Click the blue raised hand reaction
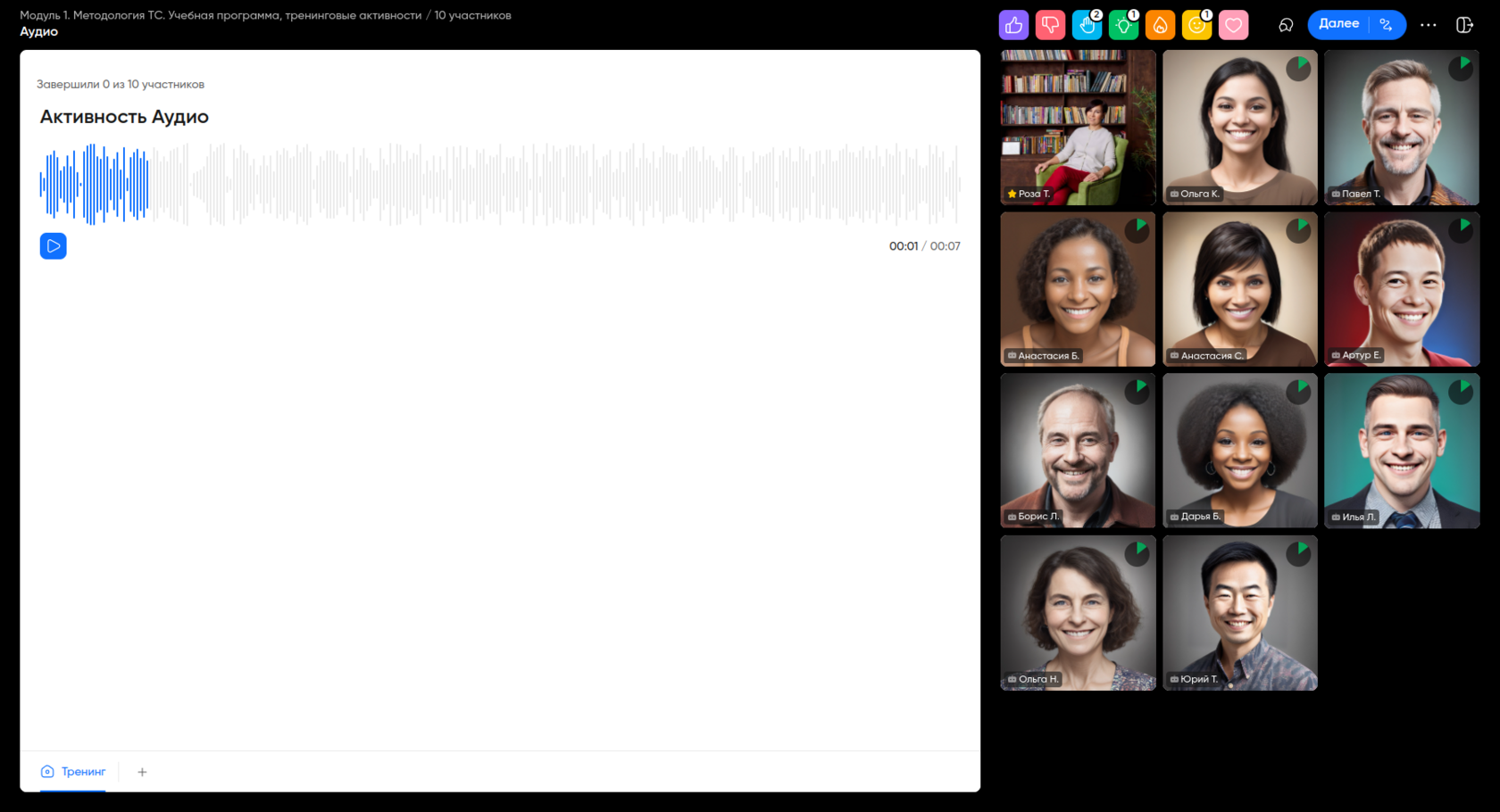 coord(1087,25)
